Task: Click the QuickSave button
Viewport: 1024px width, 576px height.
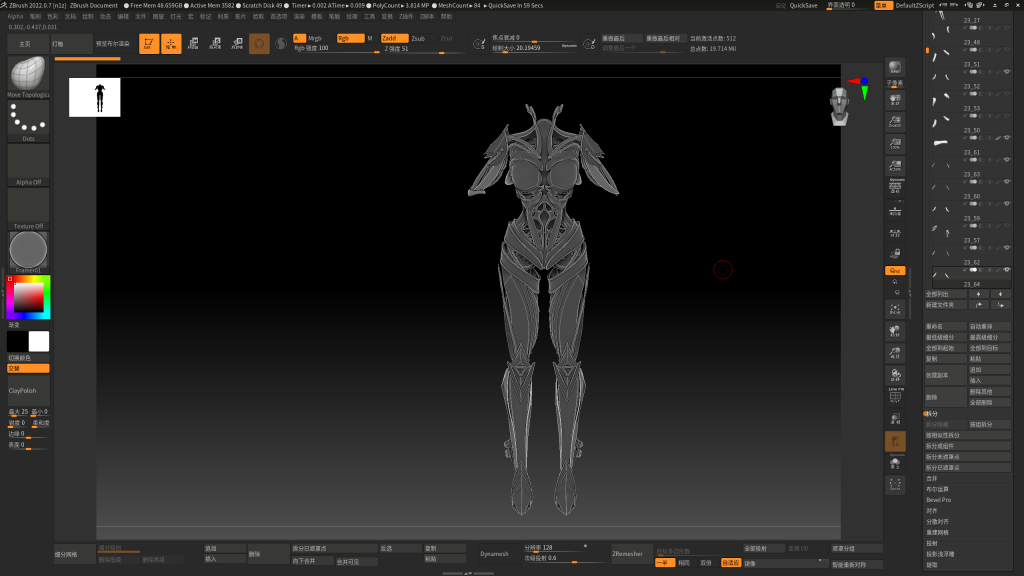Action: (803, 5)
